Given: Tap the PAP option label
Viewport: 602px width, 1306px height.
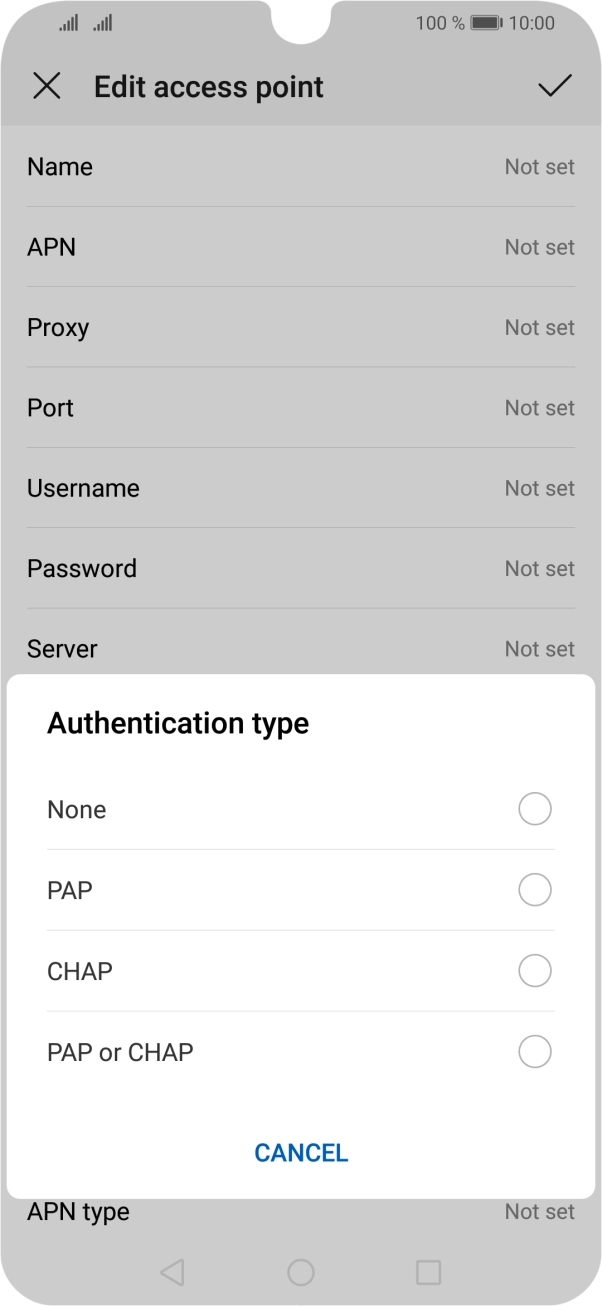Looking at the screenshot, I should [70, 890].
